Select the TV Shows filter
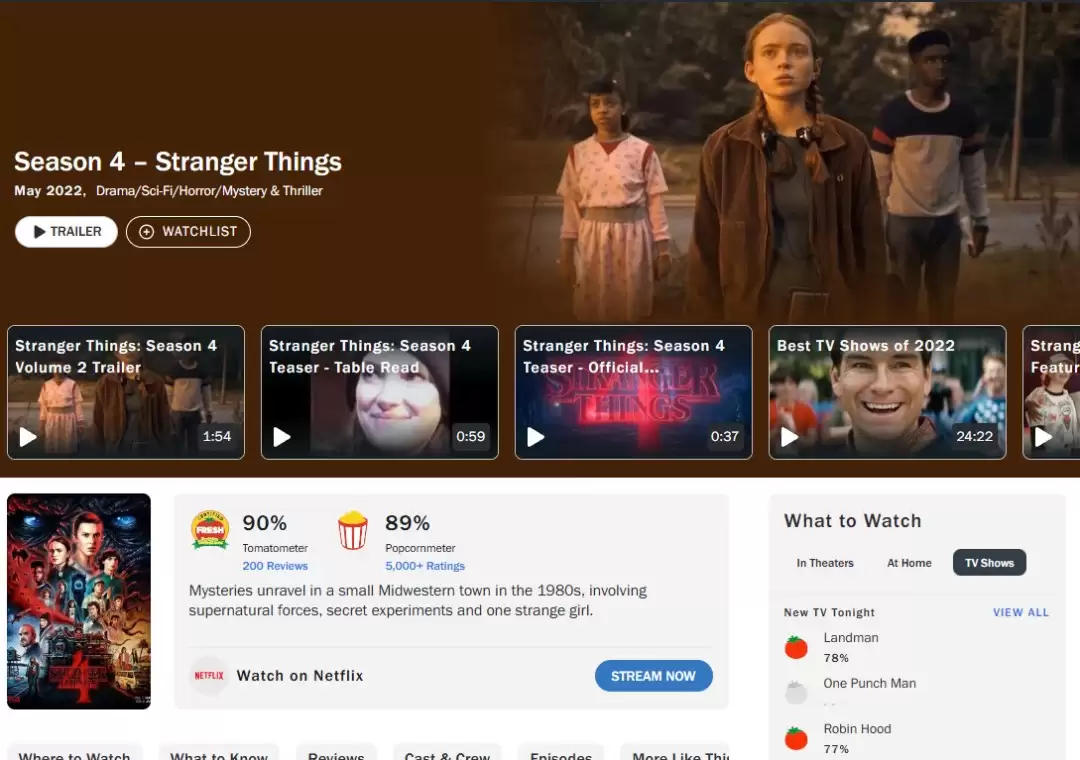 click(989, 563)
